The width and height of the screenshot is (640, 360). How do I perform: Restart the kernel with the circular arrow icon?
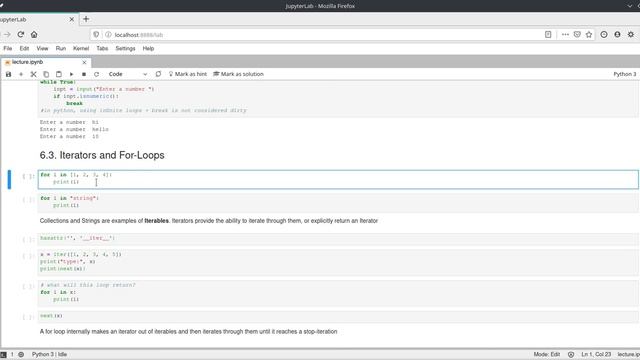point(96,74)
